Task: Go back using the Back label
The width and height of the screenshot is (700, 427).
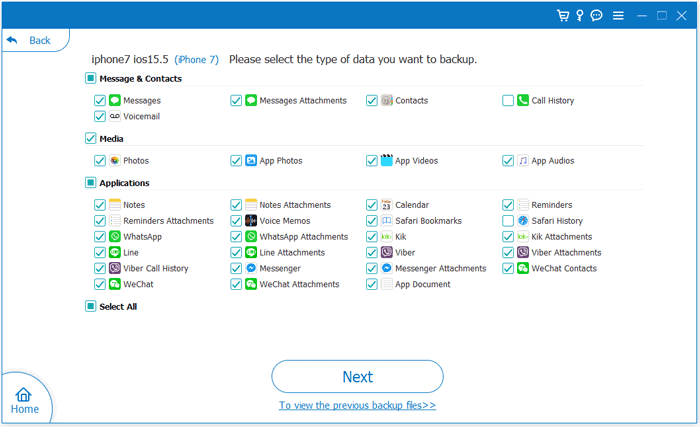Action: pyautogui.click(x=40, y=40)
